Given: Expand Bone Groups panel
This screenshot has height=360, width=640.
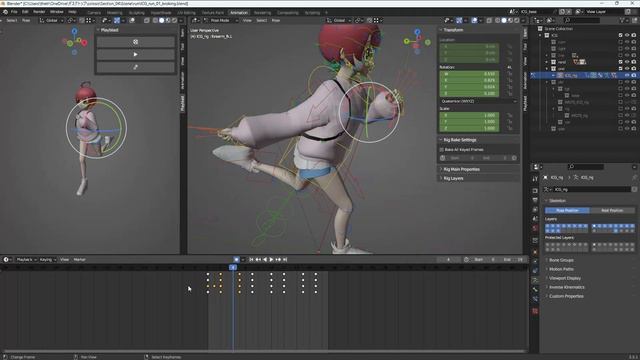Looking at the screenshot, I should point(561,260).
